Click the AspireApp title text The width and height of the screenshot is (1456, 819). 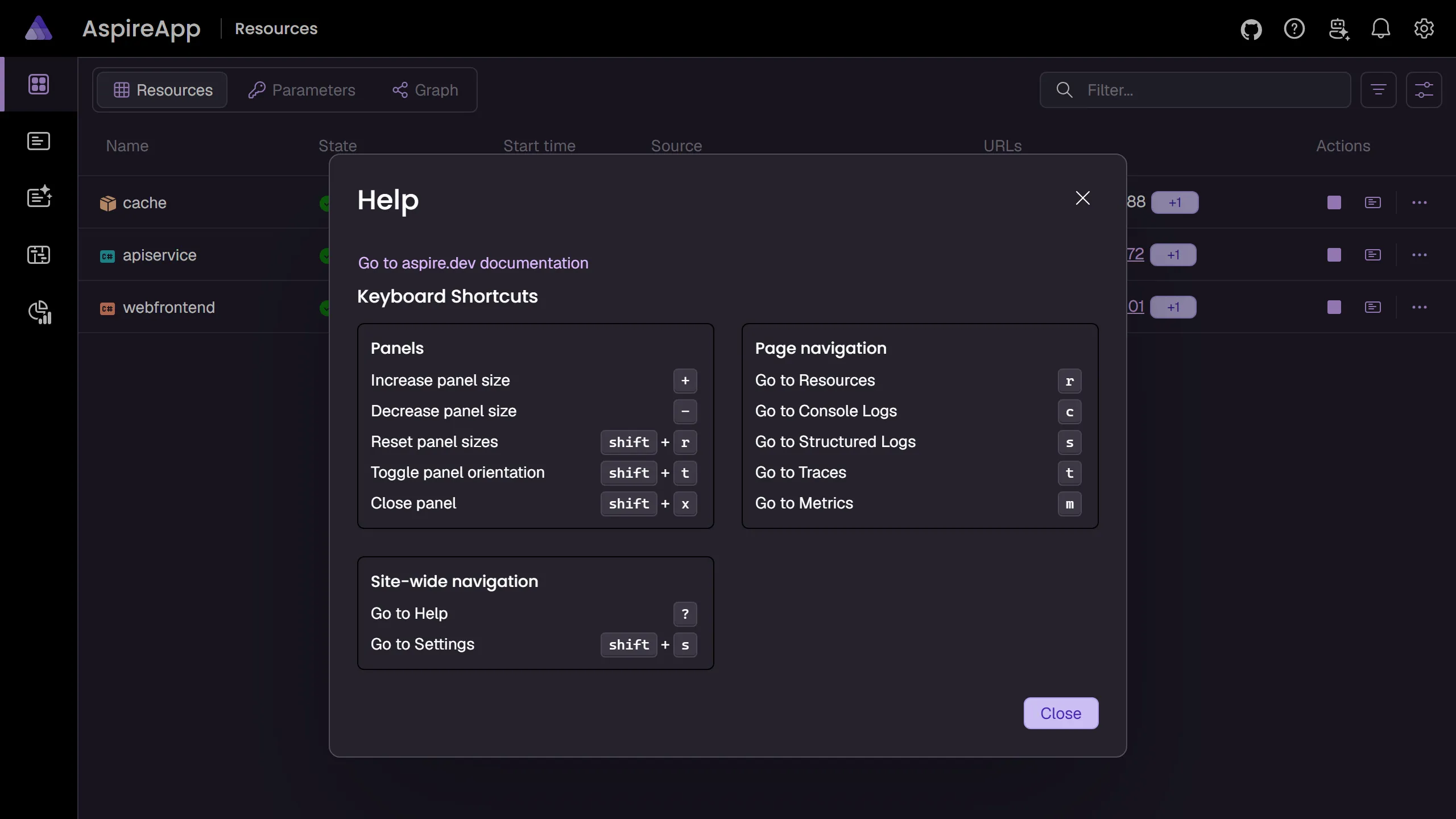[x=141, y=28]
